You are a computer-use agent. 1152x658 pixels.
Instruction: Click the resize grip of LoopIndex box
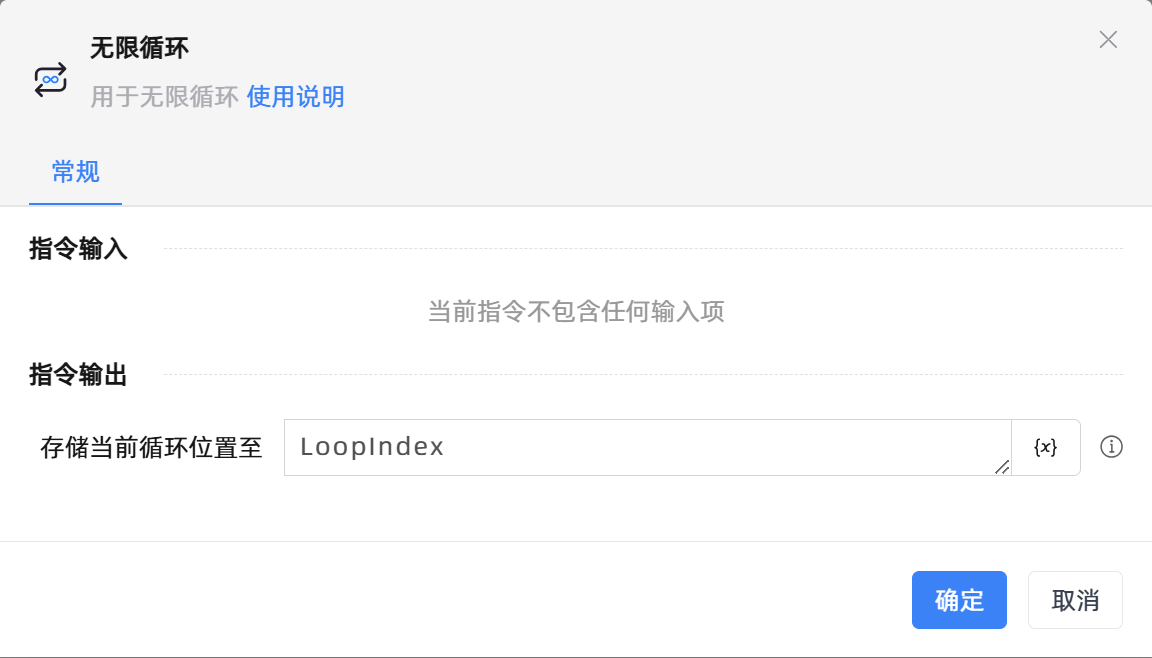tap(1001, 466)
